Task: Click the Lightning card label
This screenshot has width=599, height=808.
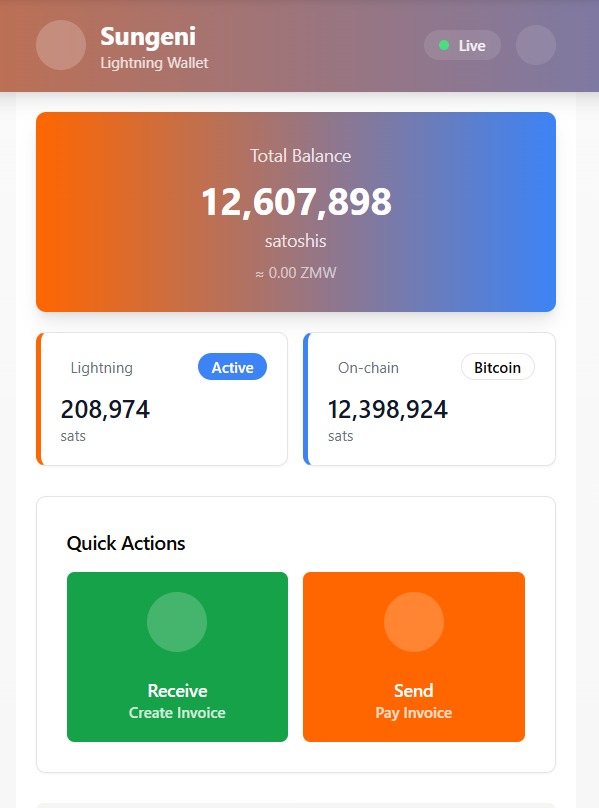Action: point(102,367)
